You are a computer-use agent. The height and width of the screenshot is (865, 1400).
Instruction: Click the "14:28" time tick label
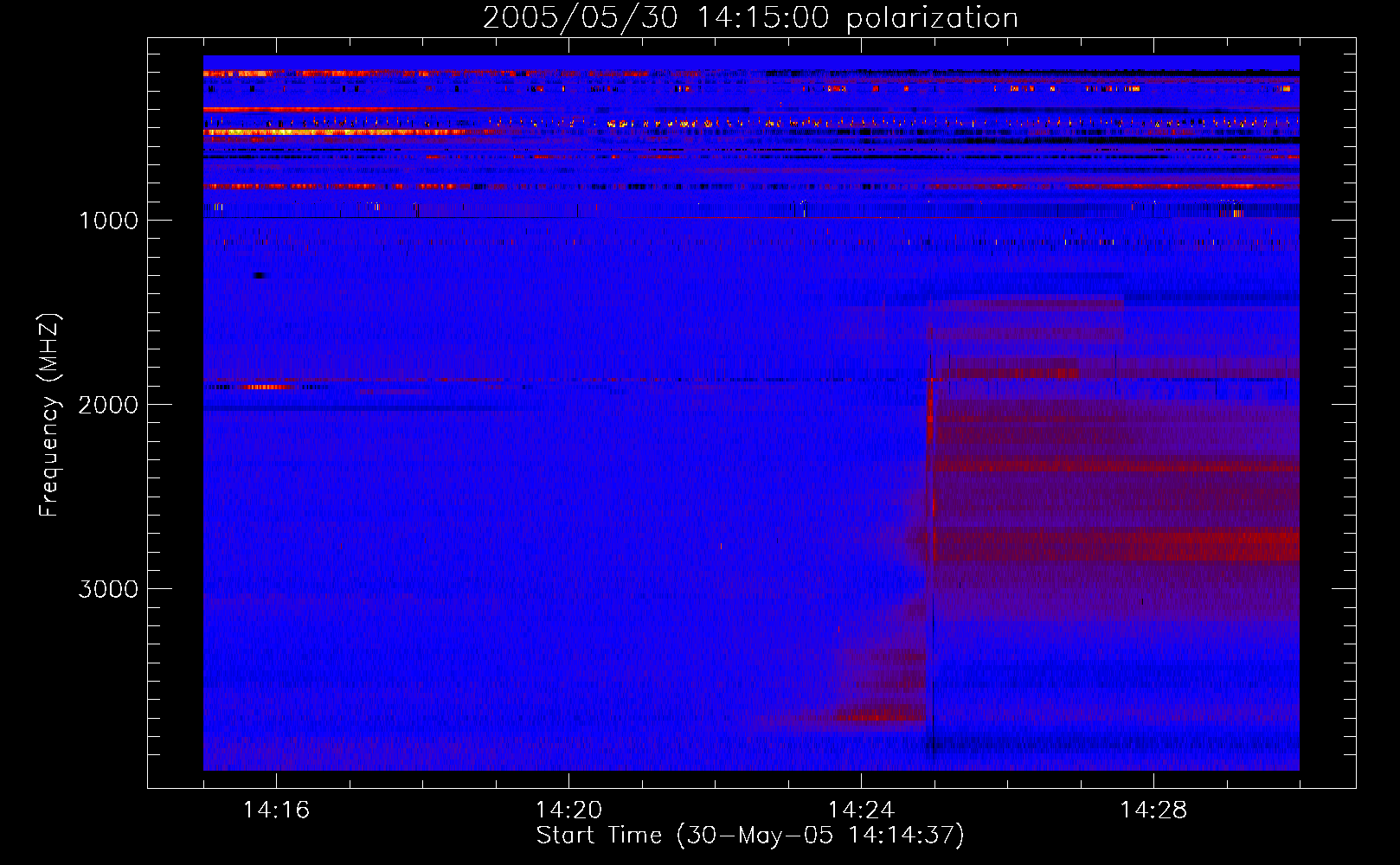tap(1153, 810)
